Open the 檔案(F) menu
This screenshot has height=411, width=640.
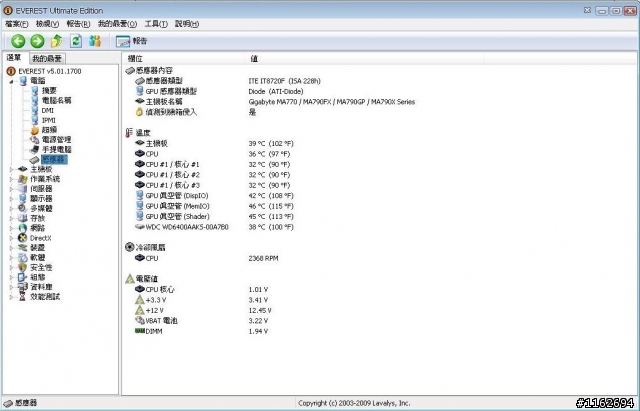click(x=17, y=24)
